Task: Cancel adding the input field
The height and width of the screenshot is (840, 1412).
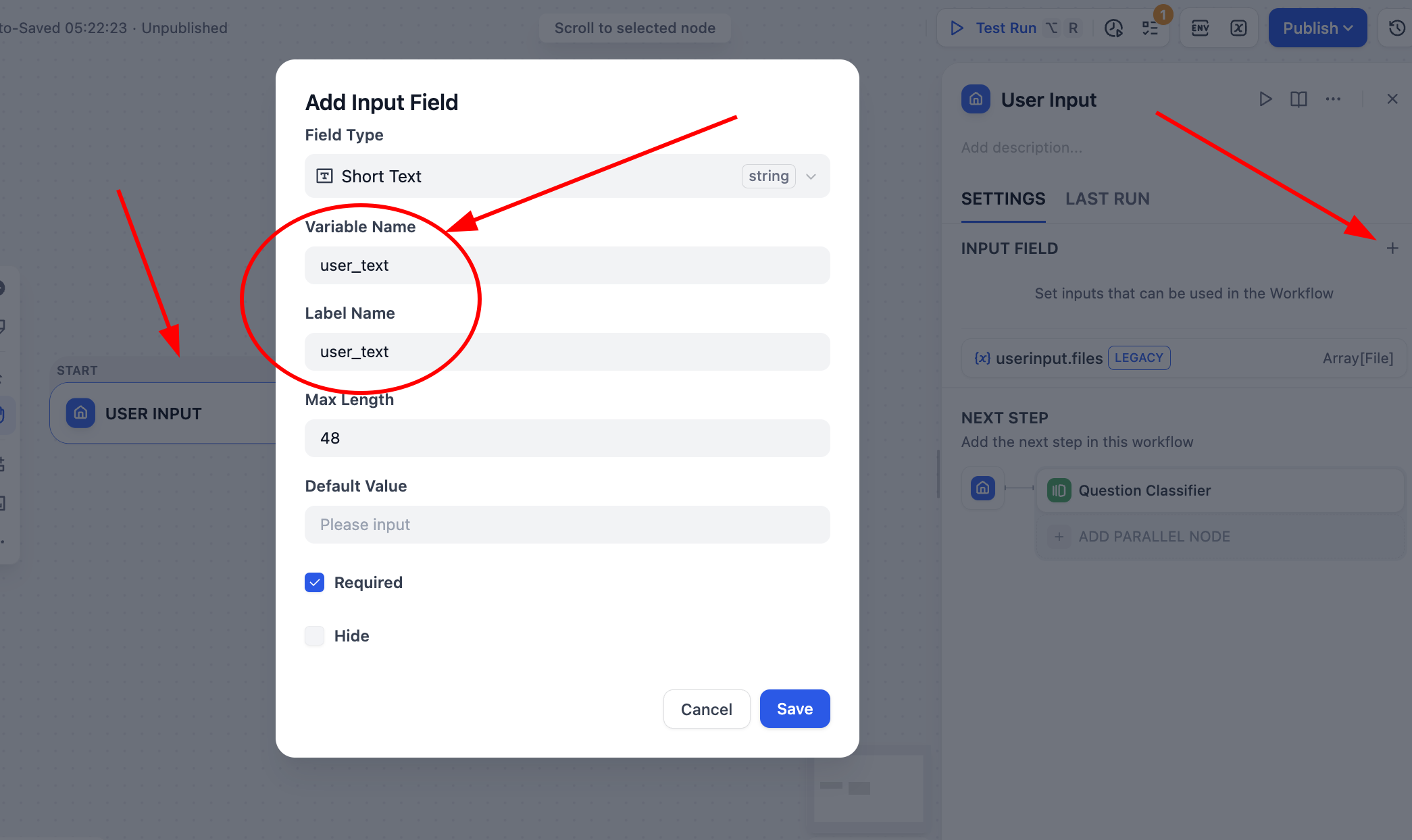Action: point(706,709)
